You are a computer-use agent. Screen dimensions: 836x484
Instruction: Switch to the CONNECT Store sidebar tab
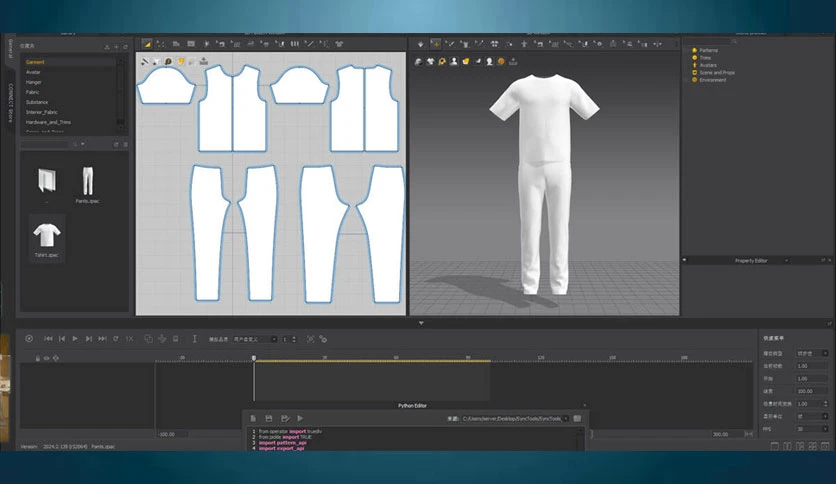pos(10,102)
